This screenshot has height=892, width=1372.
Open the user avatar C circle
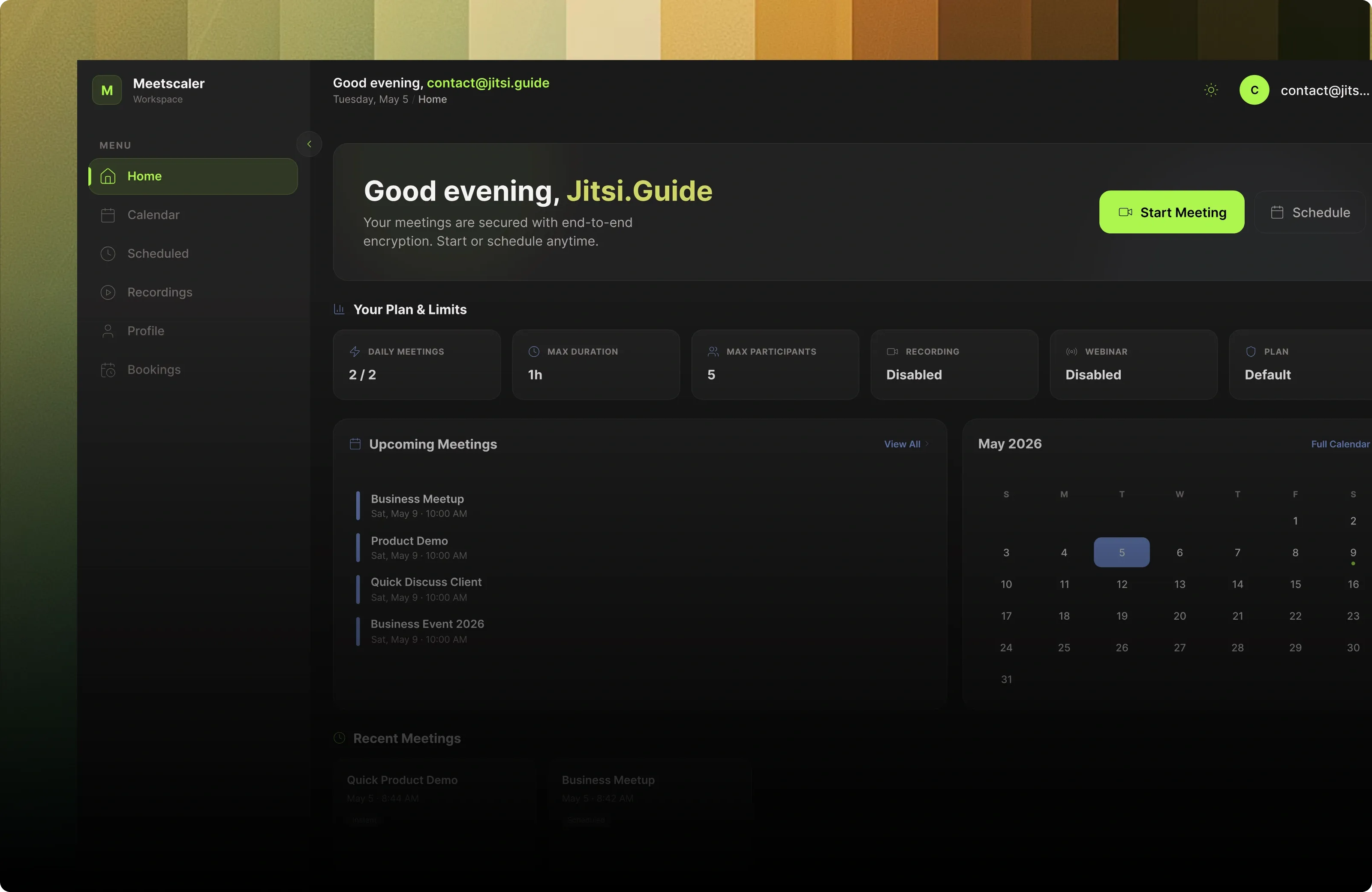[x=1255, y=90]
